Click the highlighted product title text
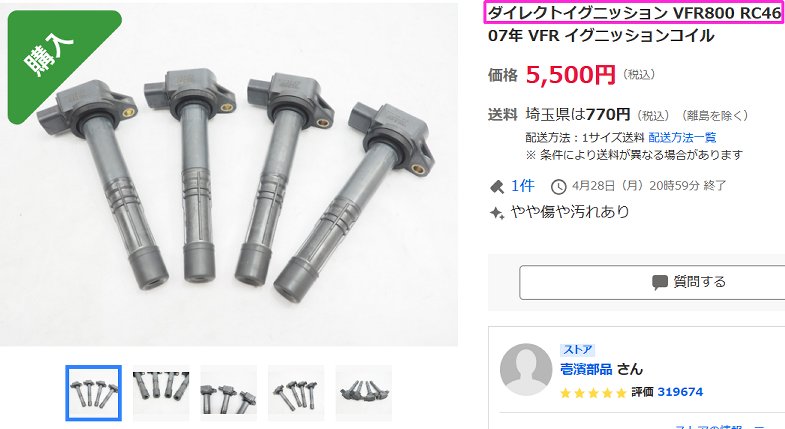The width and height of the screenshot is (785, 429). pos(633,13)
